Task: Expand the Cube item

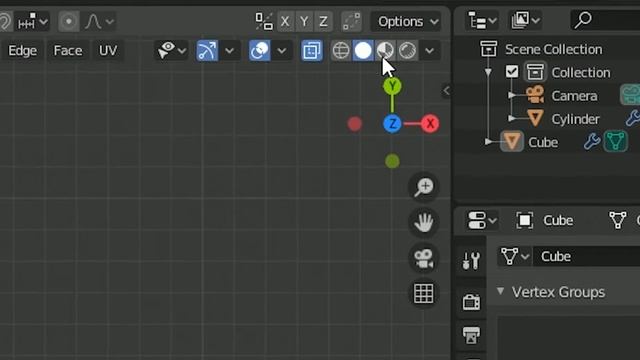Action: [489, 142]
